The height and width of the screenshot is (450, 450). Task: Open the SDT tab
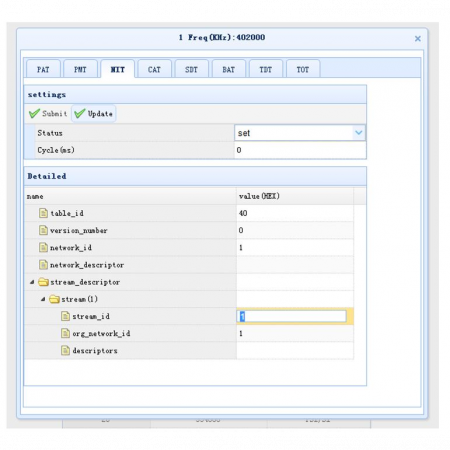coord(192,69)
